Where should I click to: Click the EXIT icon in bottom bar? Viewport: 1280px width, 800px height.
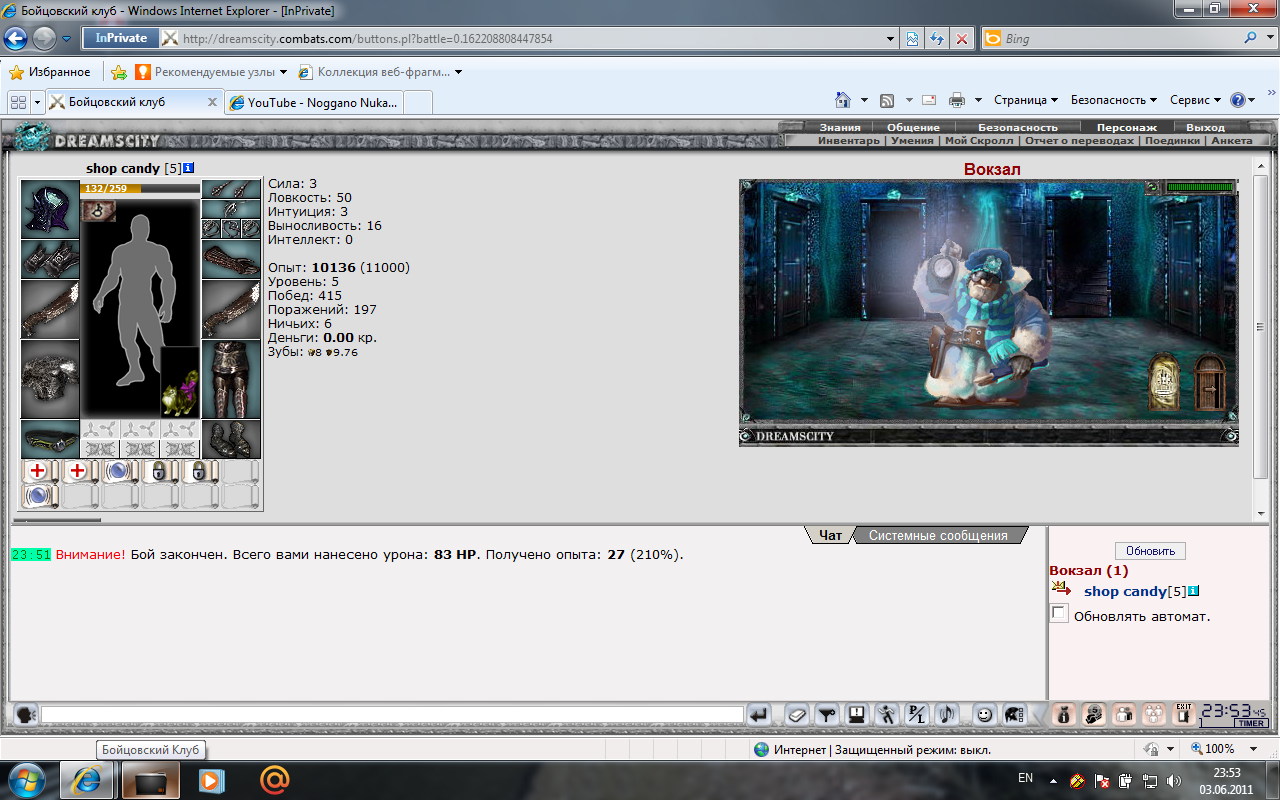(x=1184, y=714)
